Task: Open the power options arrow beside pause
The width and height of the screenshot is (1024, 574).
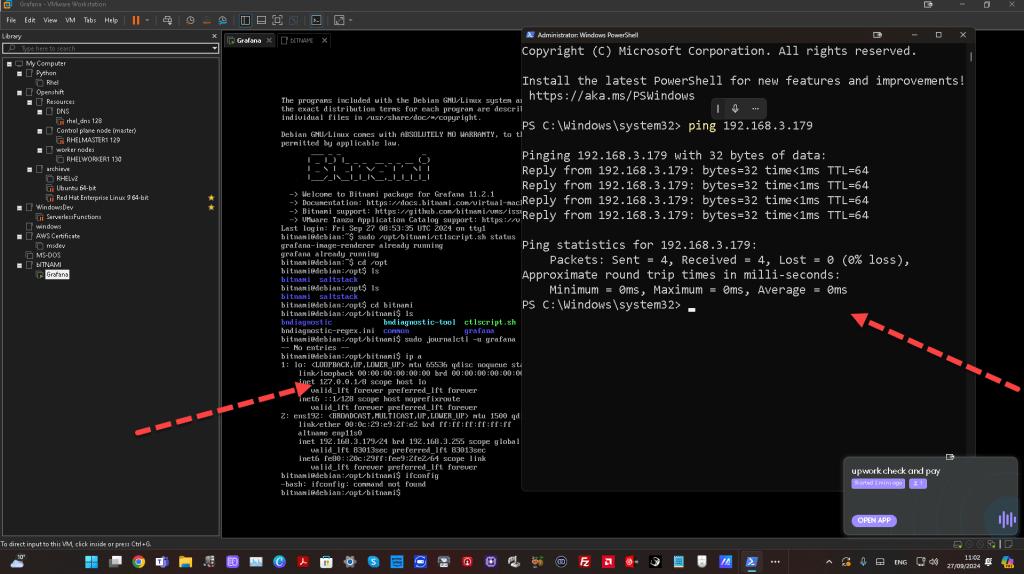Action: [147, 20]
